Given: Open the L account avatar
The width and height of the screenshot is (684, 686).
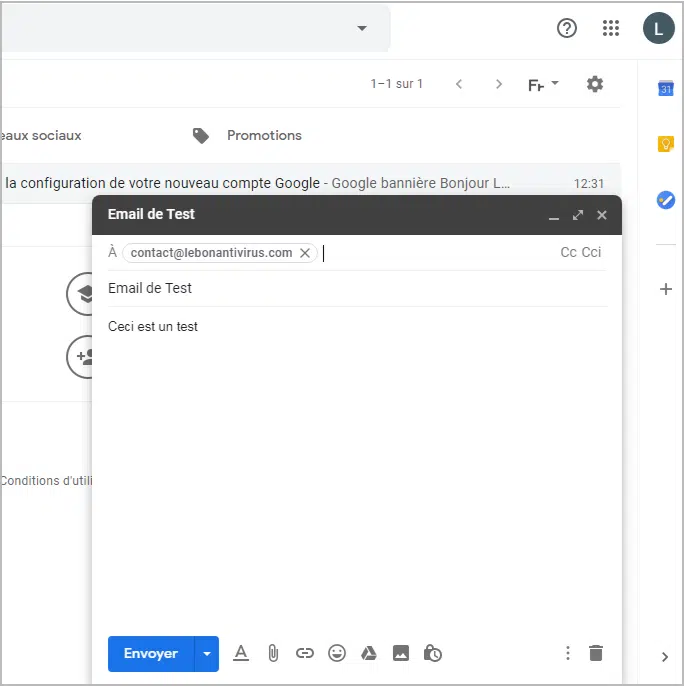Looking at the screenshot, I should click(x=658, y=28).
